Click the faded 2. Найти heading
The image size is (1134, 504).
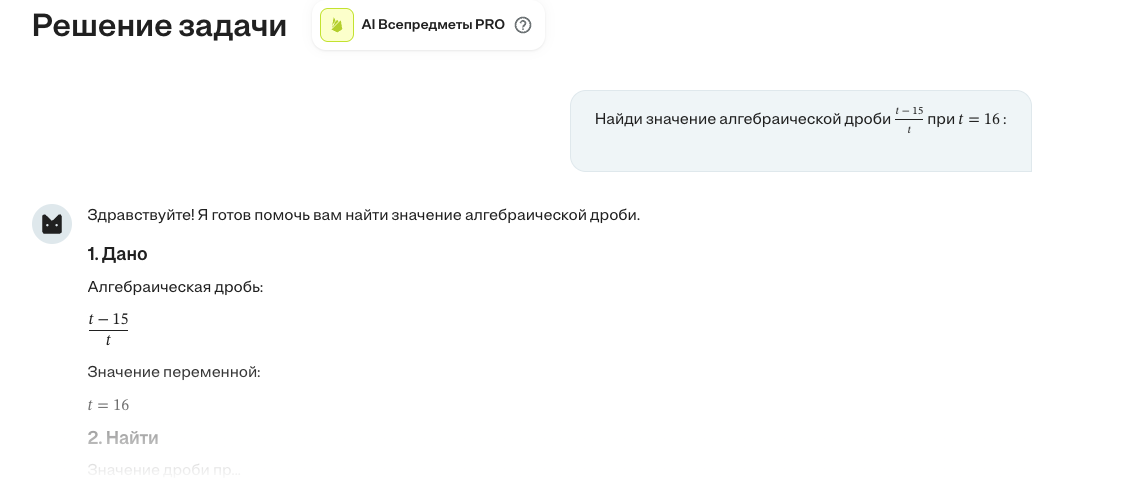(x=123, y=437)
